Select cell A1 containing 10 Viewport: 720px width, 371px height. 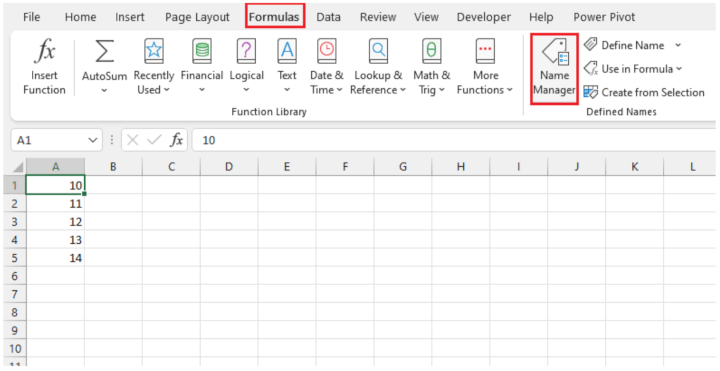click(56, 186)
